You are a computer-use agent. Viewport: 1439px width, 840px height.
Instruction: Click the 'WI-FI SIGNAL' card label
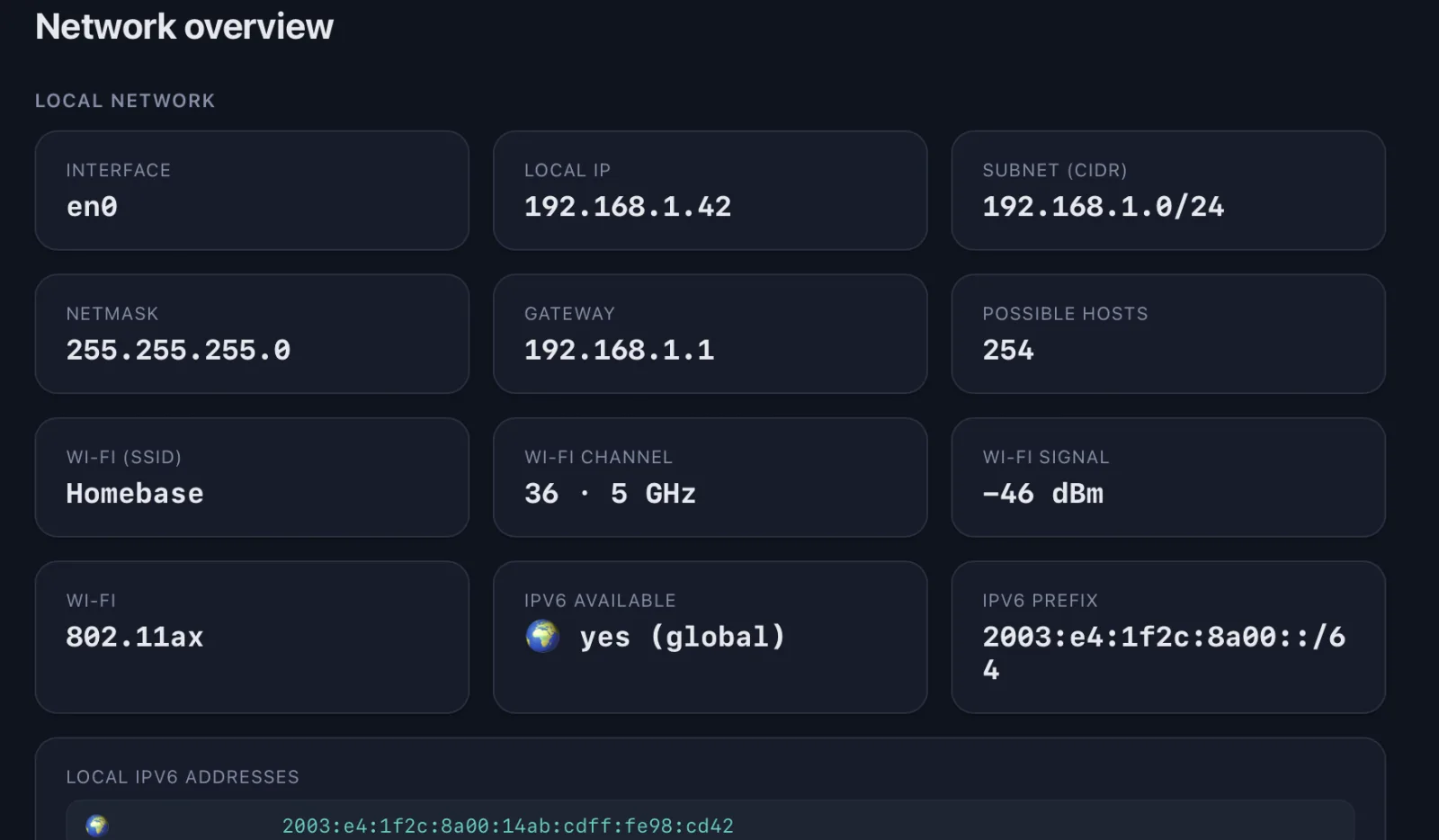pos(1046,457)
